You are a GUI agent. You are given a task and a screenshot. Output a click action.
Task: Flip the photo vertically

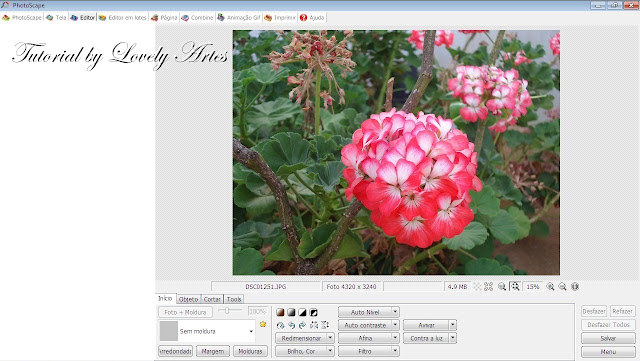point(325,325)
